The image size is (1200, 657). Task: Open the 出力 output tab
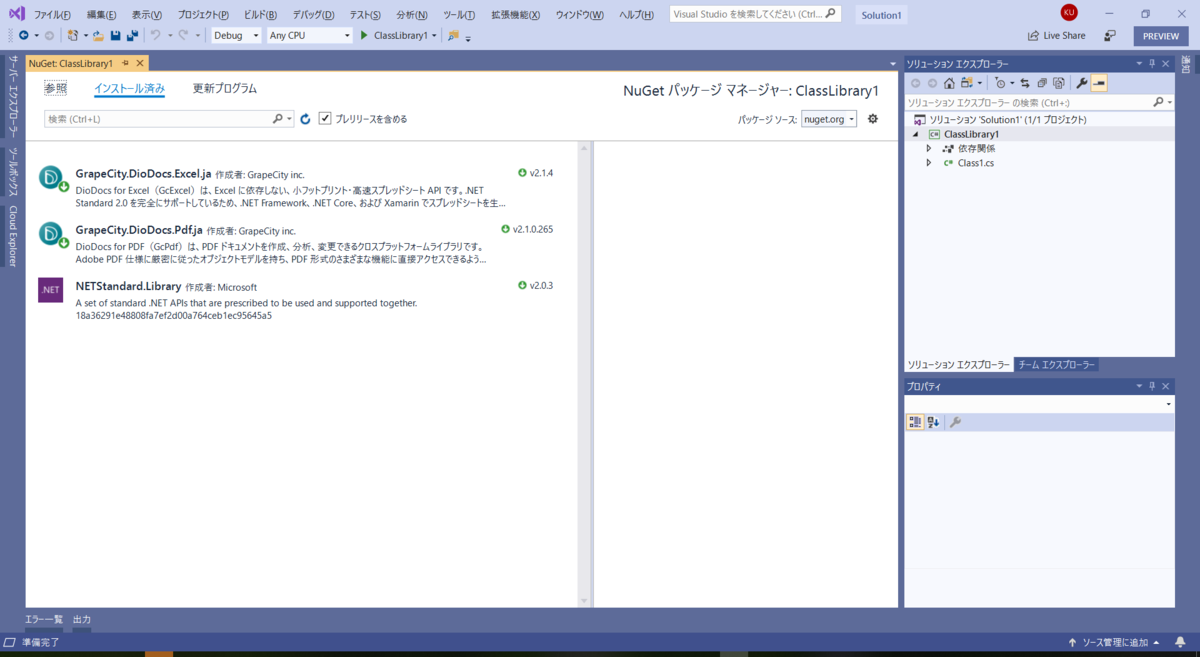coord(82,620)
